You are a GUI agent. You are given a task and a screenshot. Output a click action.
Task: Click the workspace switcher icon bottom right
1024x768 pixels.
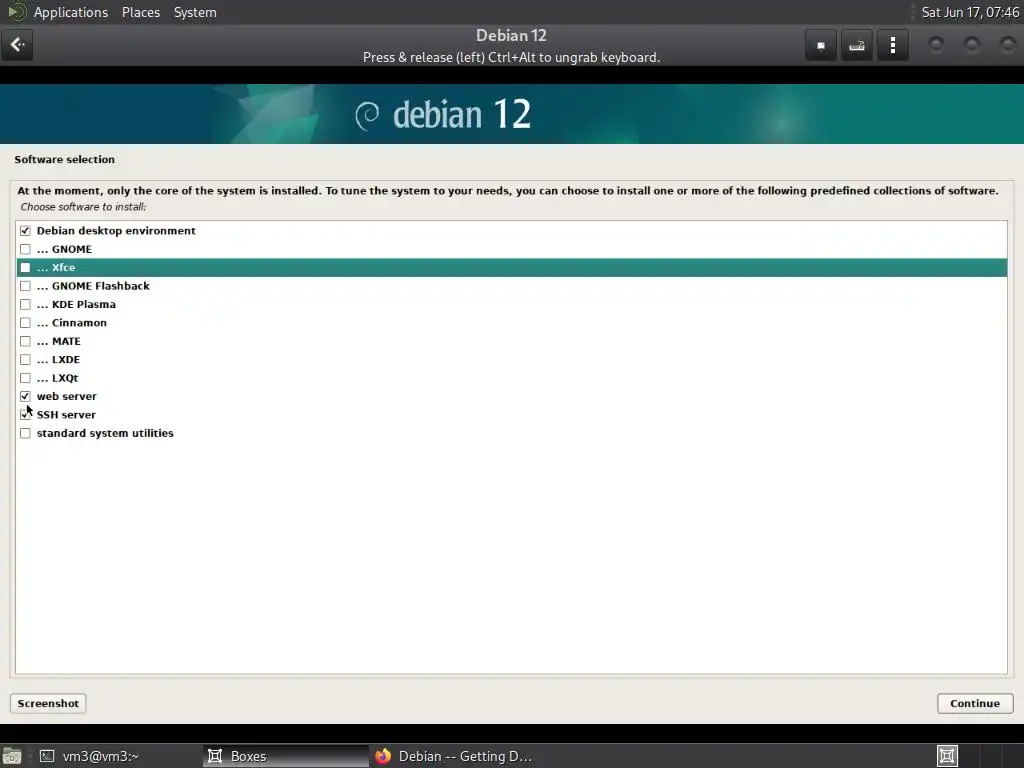coord(948,756)
